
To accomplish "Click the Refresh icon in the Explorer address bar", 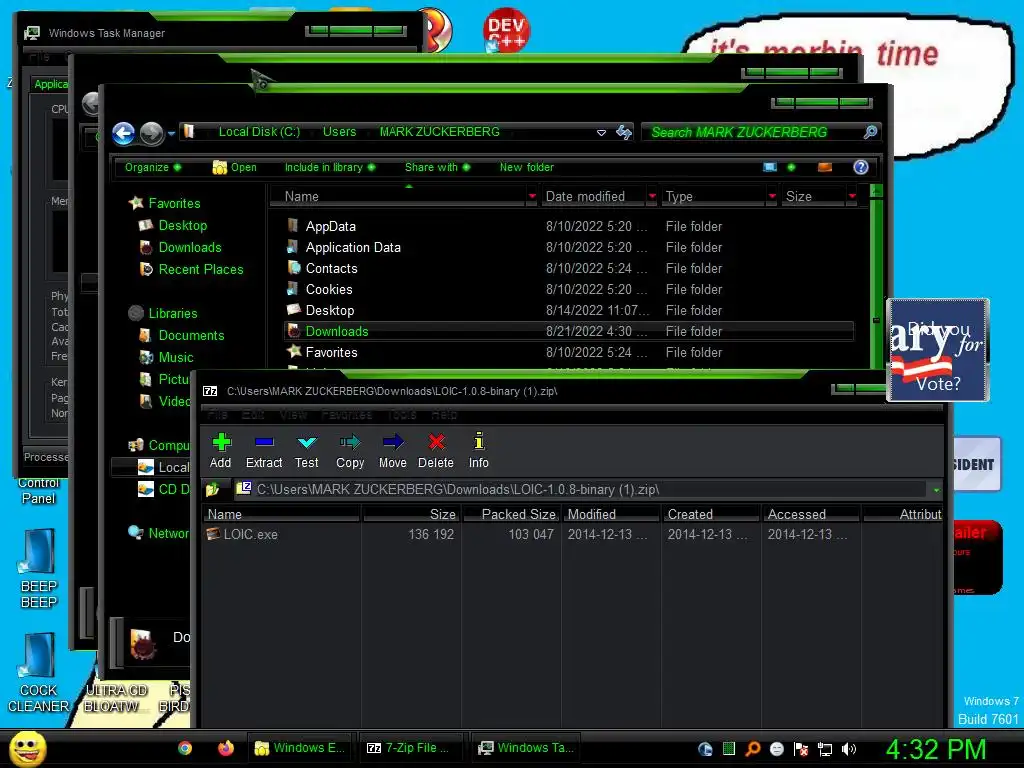I will [624, 133].
